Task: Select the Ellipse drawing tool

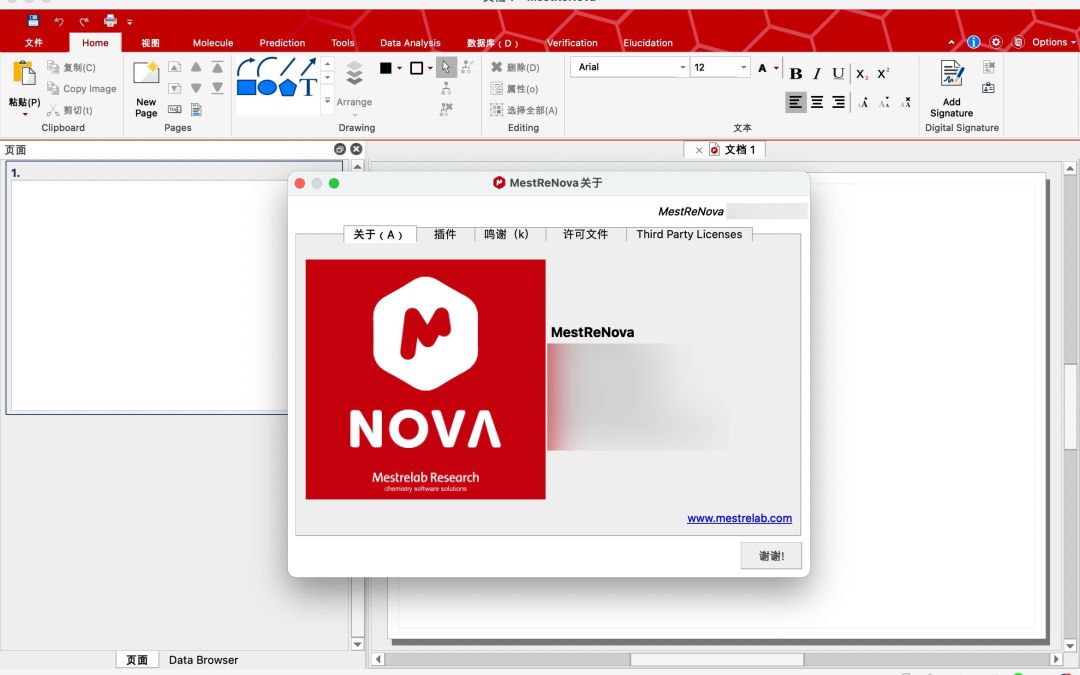Action: [x=267, y=87]
